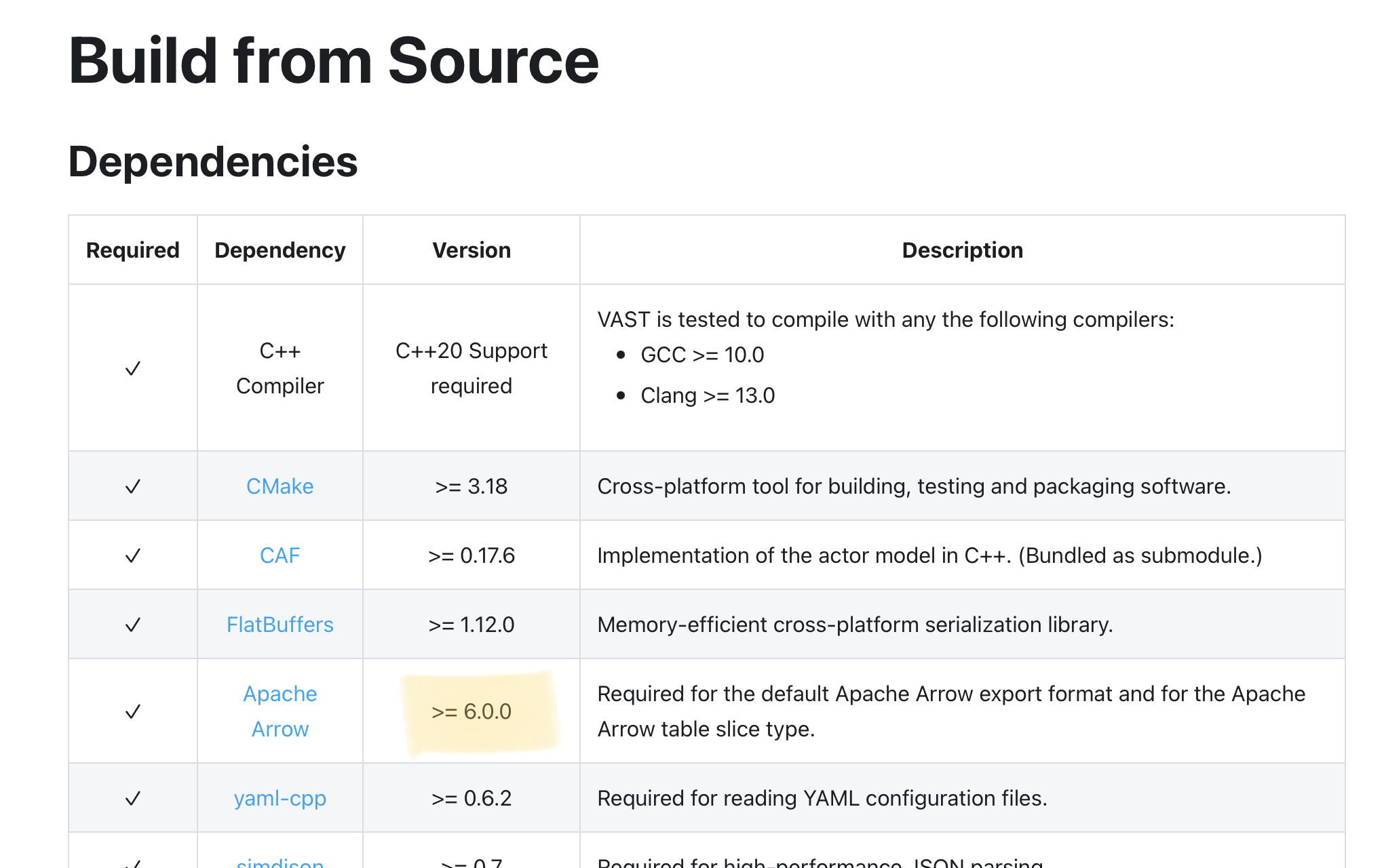This screenshot has height=868, width=1384.
Task: Click the >= 1.12.0 version cell
Action: click(472, 625)
